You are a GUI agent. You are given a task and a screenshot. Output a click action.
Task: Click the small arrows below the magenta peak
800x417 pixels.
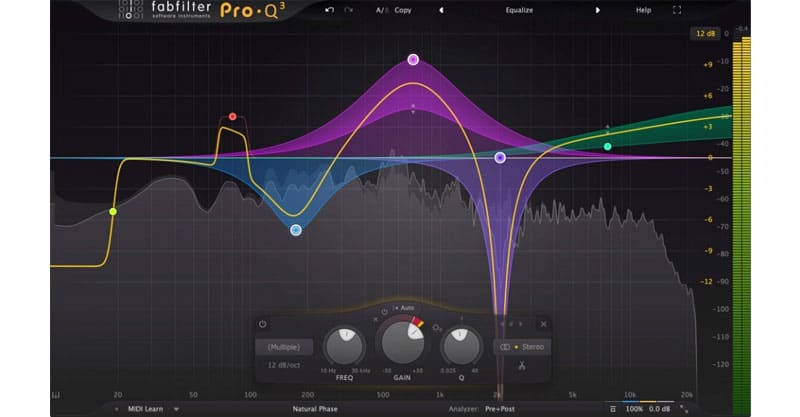click(413, 109)
